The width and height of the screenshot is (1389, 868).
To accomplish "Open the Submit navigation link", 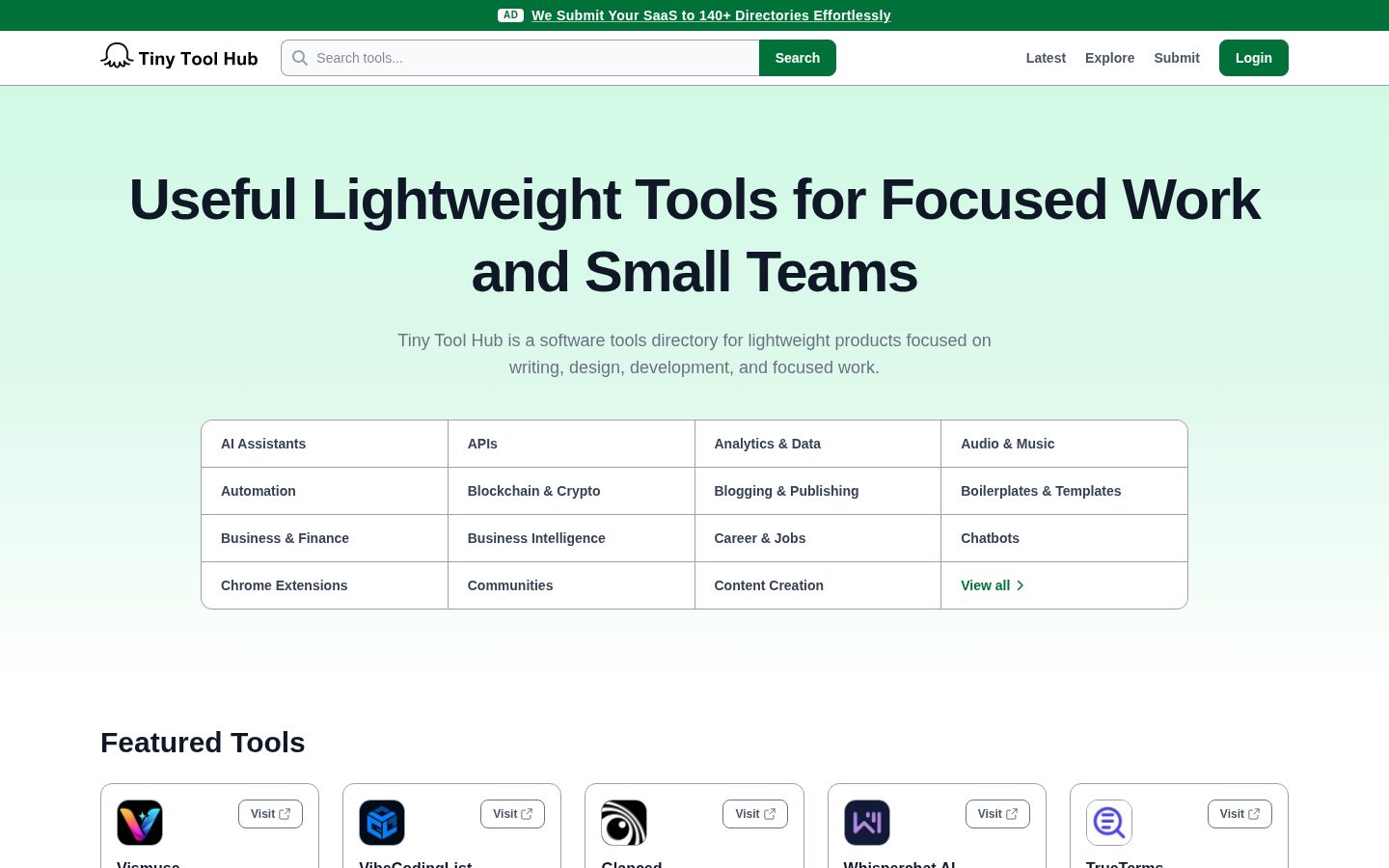I will pos(1177,58).
